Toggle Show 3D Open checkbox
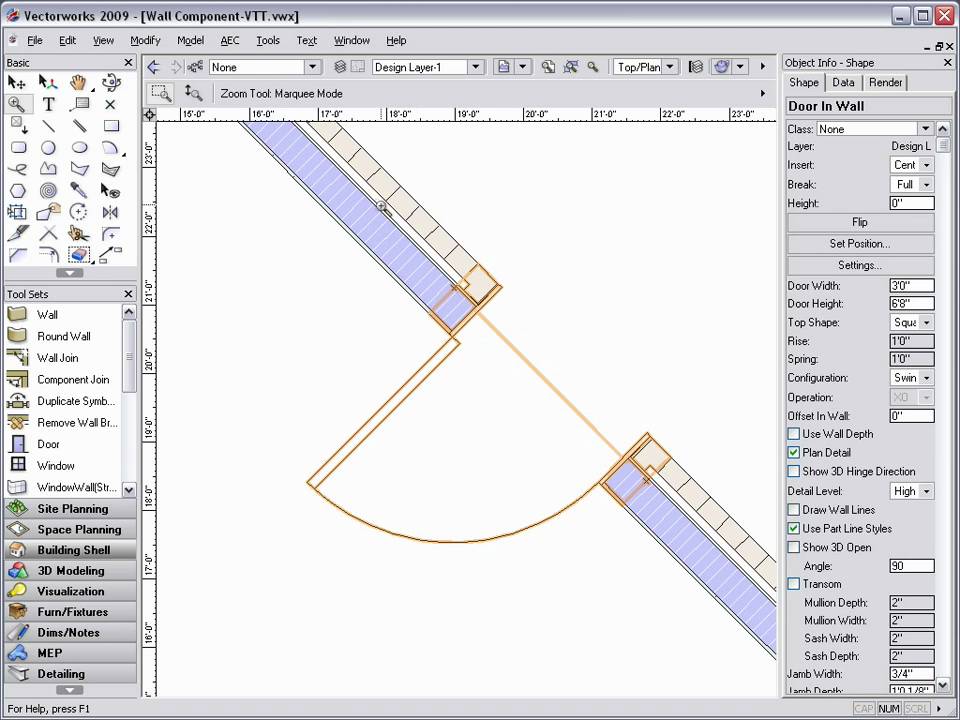Screen dimensions: 960x720 pyautogui.click(x=793, y=547)
